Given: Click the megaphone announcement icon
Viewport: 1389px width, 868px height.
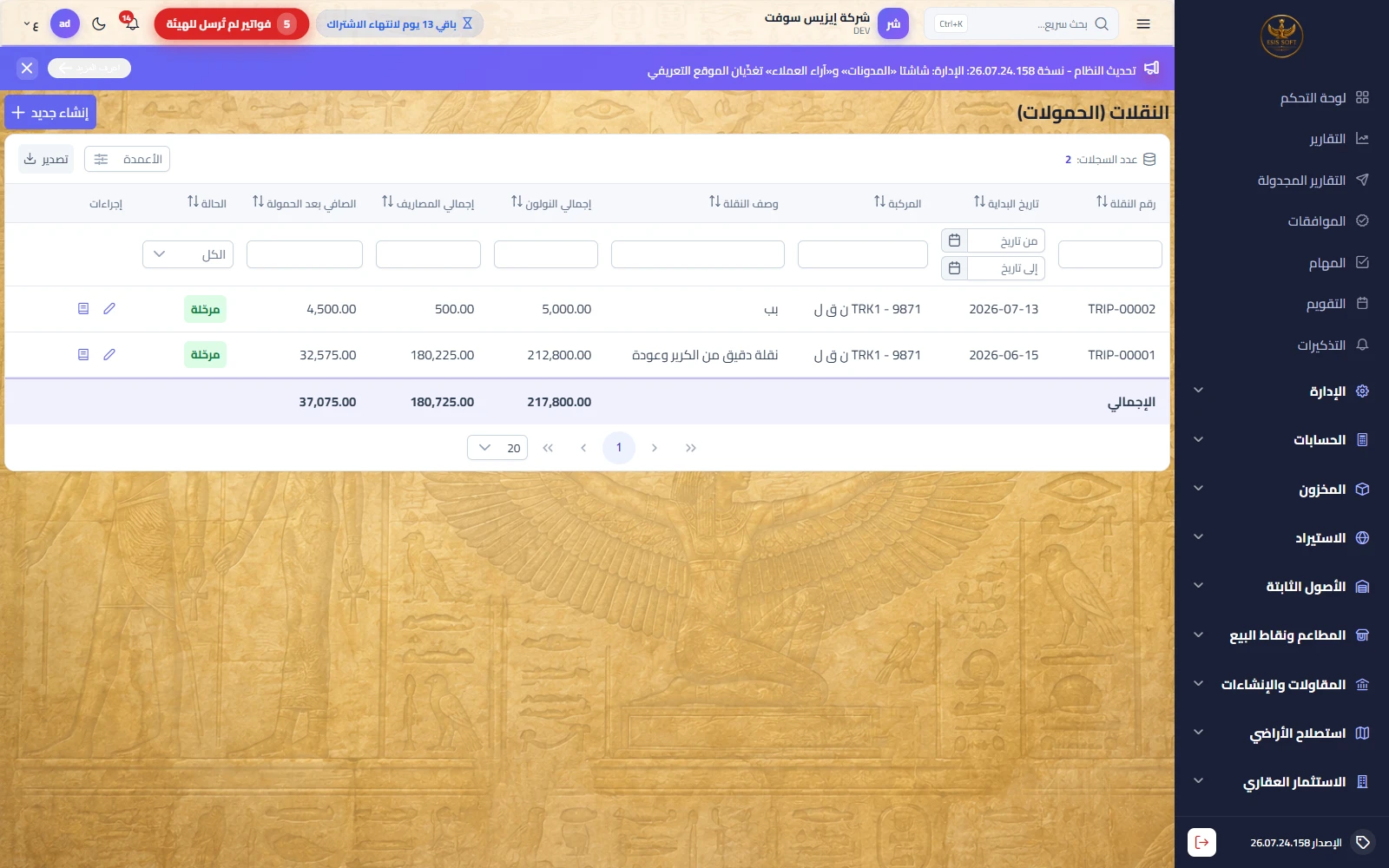Looking at the screenshot, I should point(1152,69).
